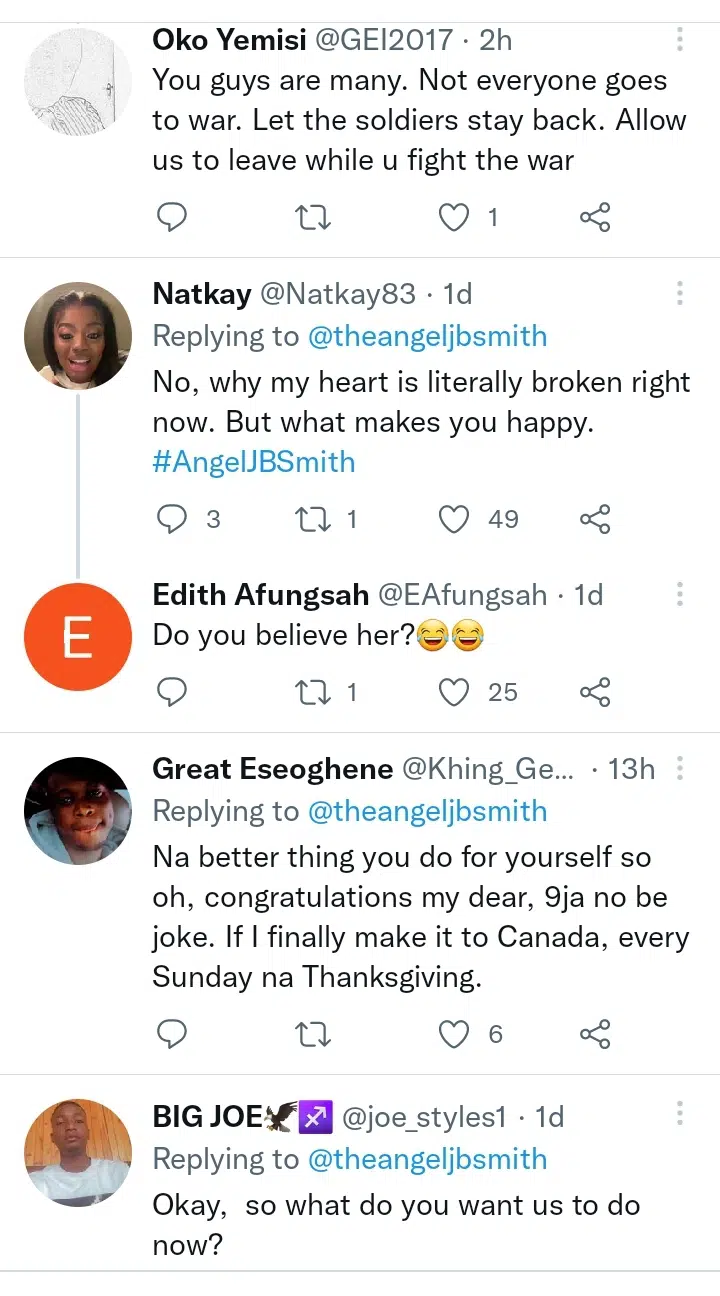Open the #AngelJBSmith hashtag
The image size is (720, 1296).
click(x=253, y=462)
